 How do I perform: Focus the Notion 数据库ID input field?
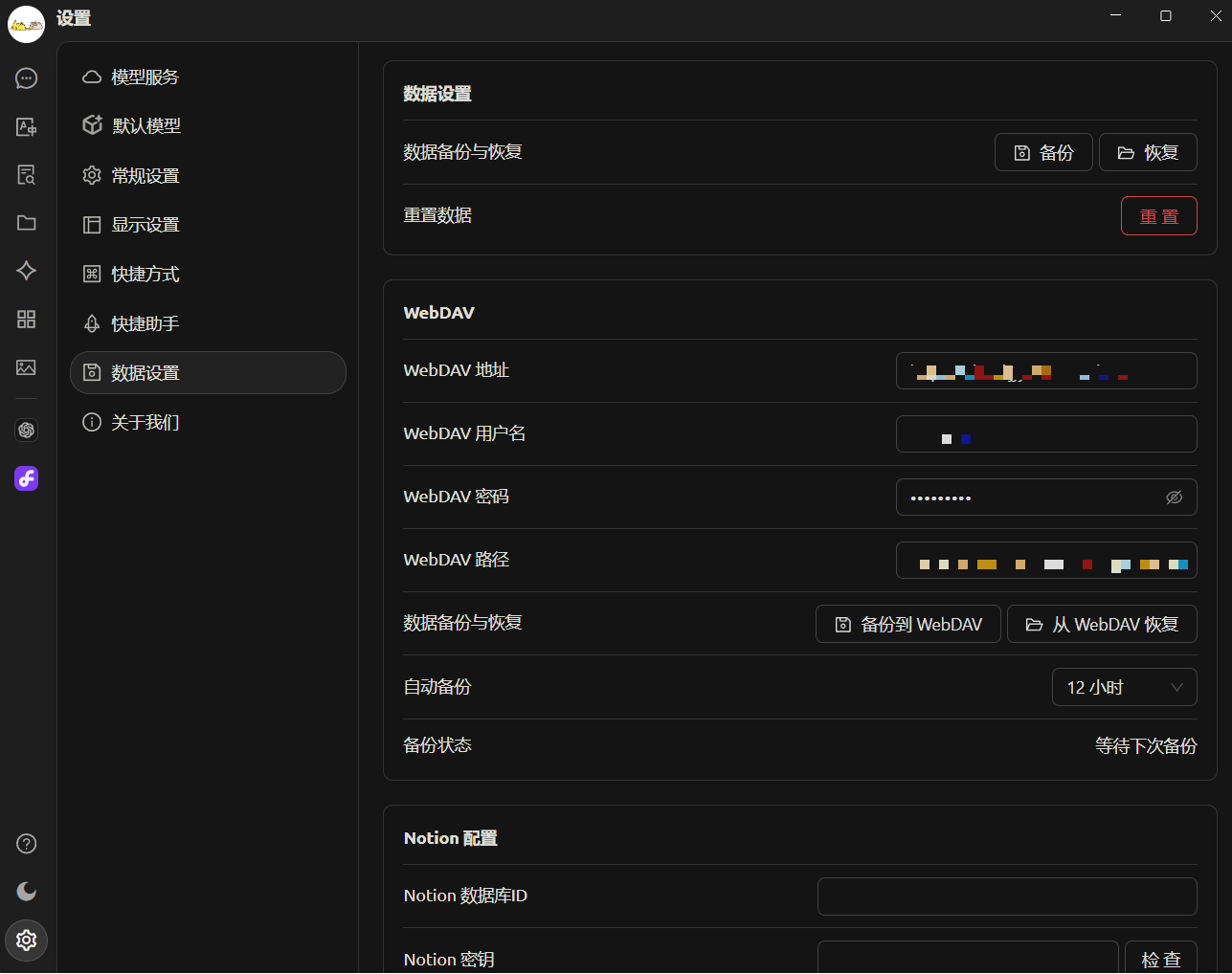pyautogui.click(x=1007, y=897)
